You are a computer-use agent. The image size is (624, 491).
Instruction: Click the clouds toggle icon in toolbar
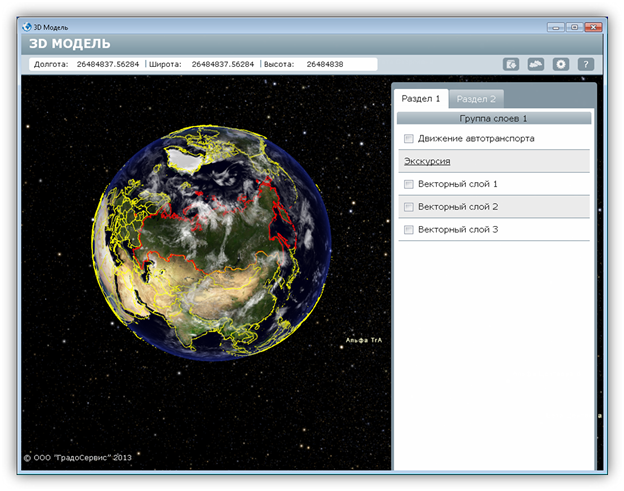tap(536, 64)
